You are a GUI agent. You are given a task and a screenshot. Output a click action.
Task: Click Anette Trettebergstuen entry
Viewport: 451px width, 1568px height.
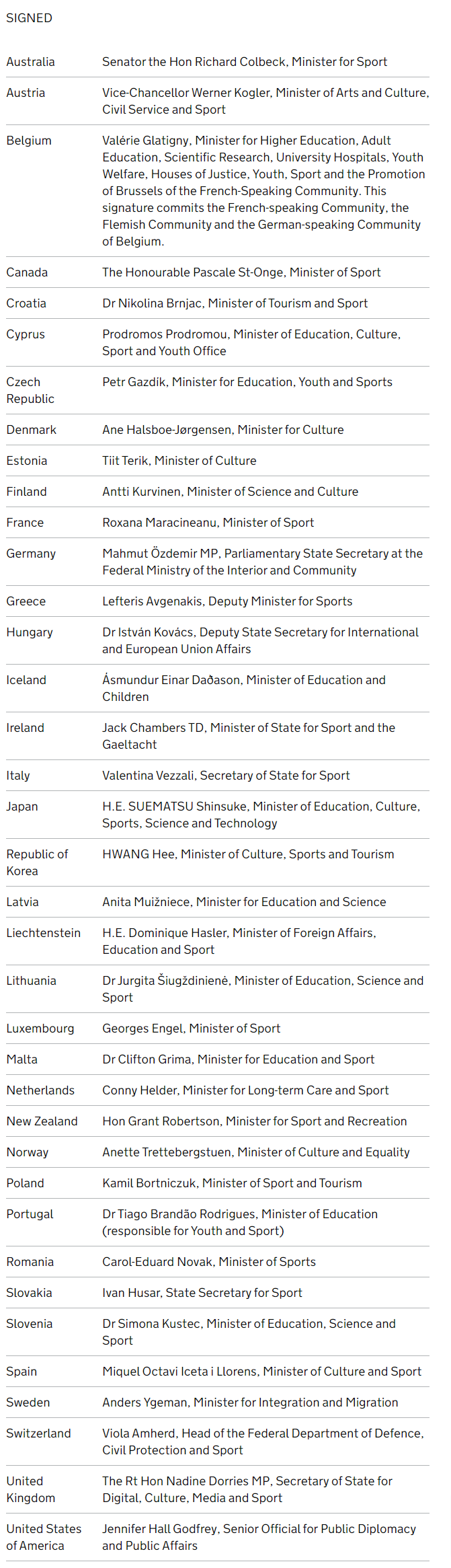pos(256,1152)
